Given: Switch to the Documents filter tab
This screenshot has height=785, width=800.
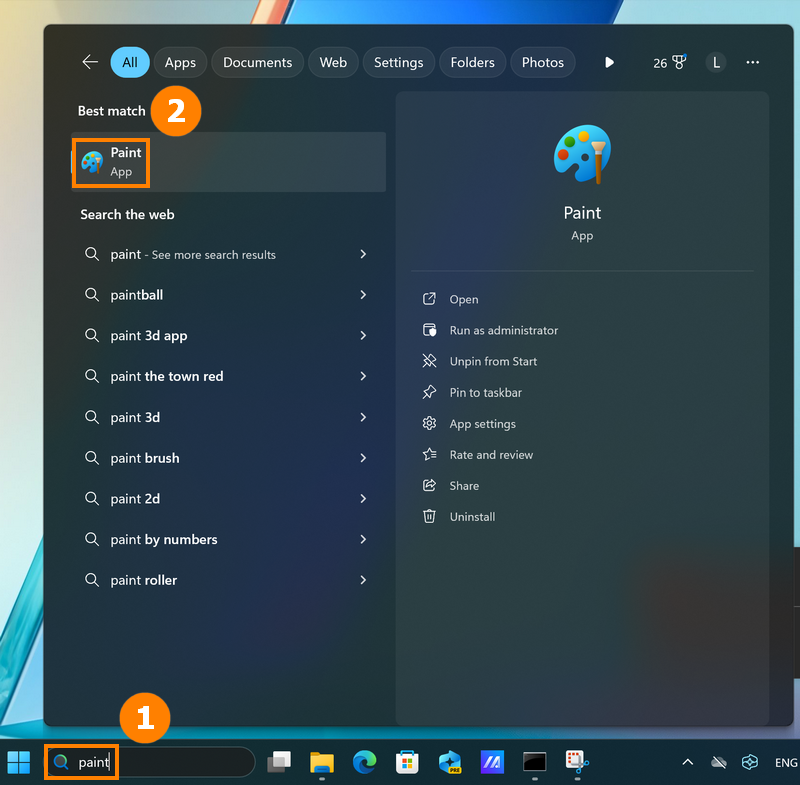Looking at the screenshot, I should [x=258, y=62].
